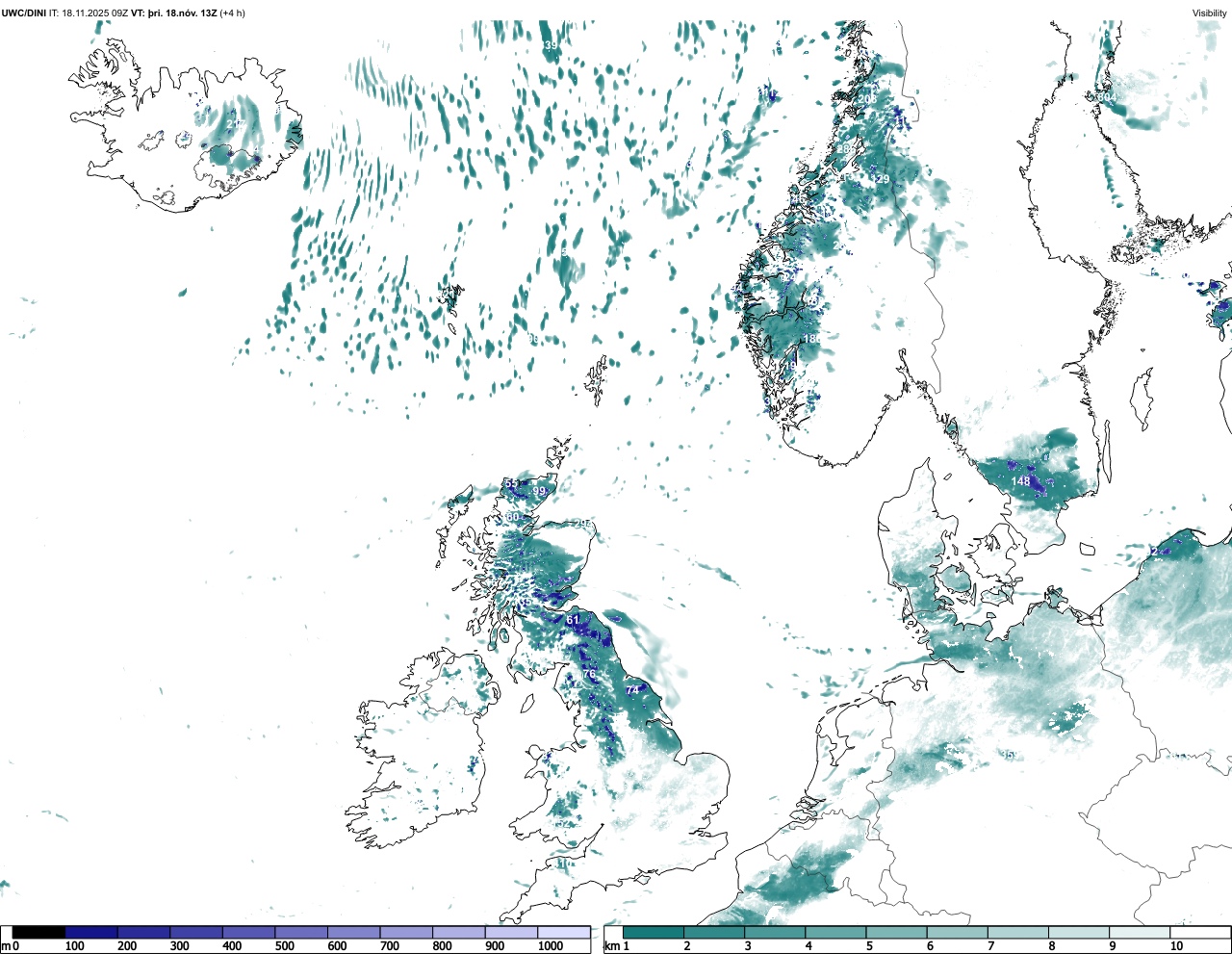Click the '(+4 h)' forecast offset text
Viewport: 1232px width, 954px height.
point(233,13)
